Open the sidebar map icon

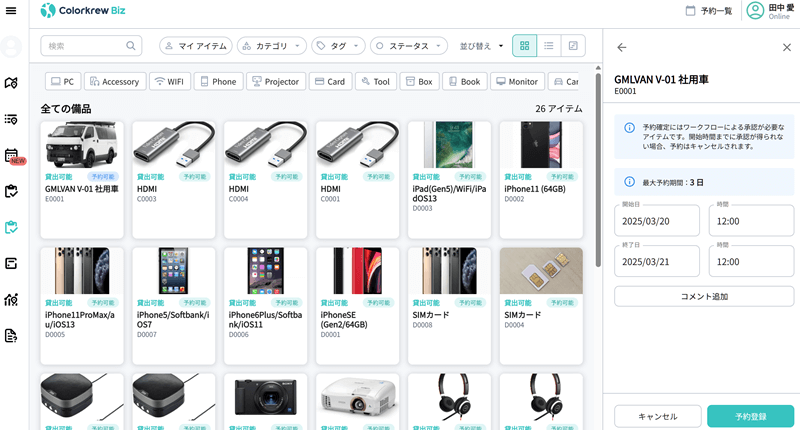pyautogui.click(x=11, y=83)
